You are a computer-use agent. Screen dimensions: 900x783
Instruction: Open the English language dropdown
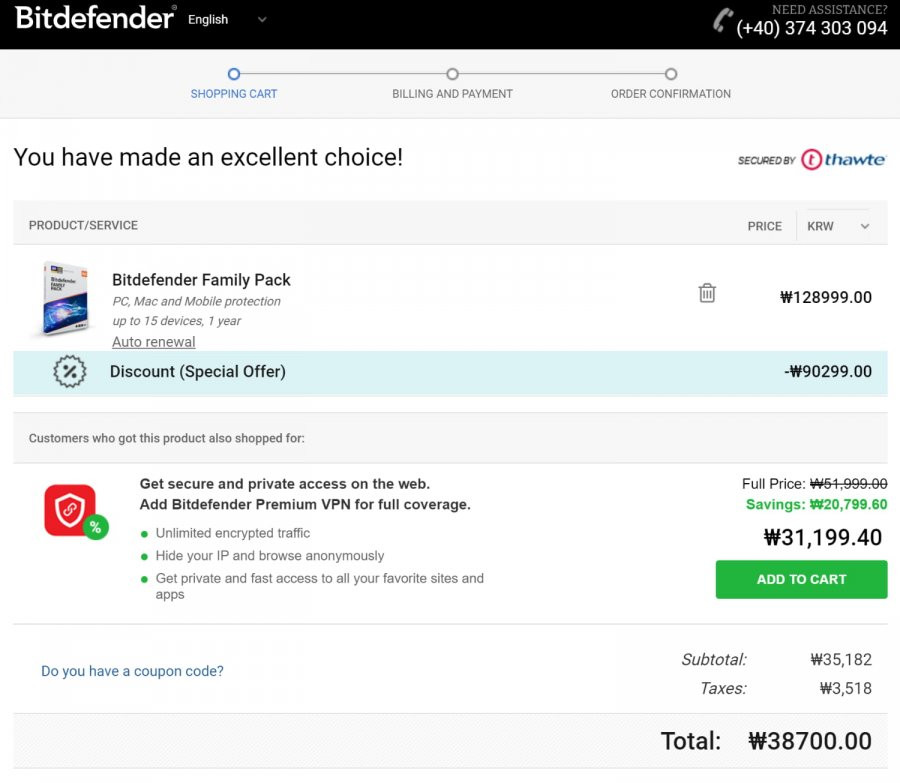227,20
